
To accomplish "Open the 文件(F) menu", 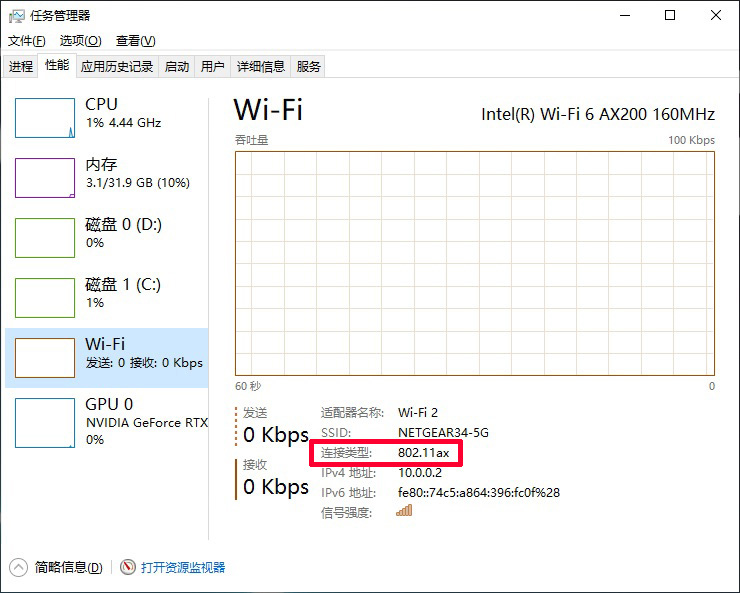I will 26,41.
